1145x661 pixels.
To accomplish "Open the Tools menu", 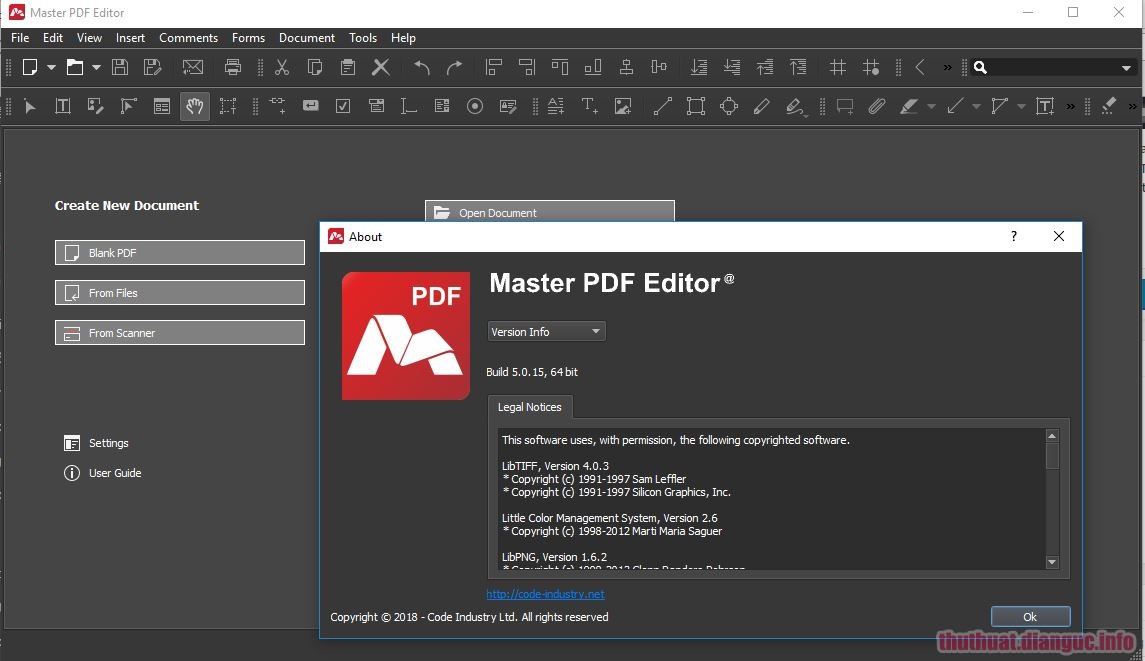I will click(363, 38).
